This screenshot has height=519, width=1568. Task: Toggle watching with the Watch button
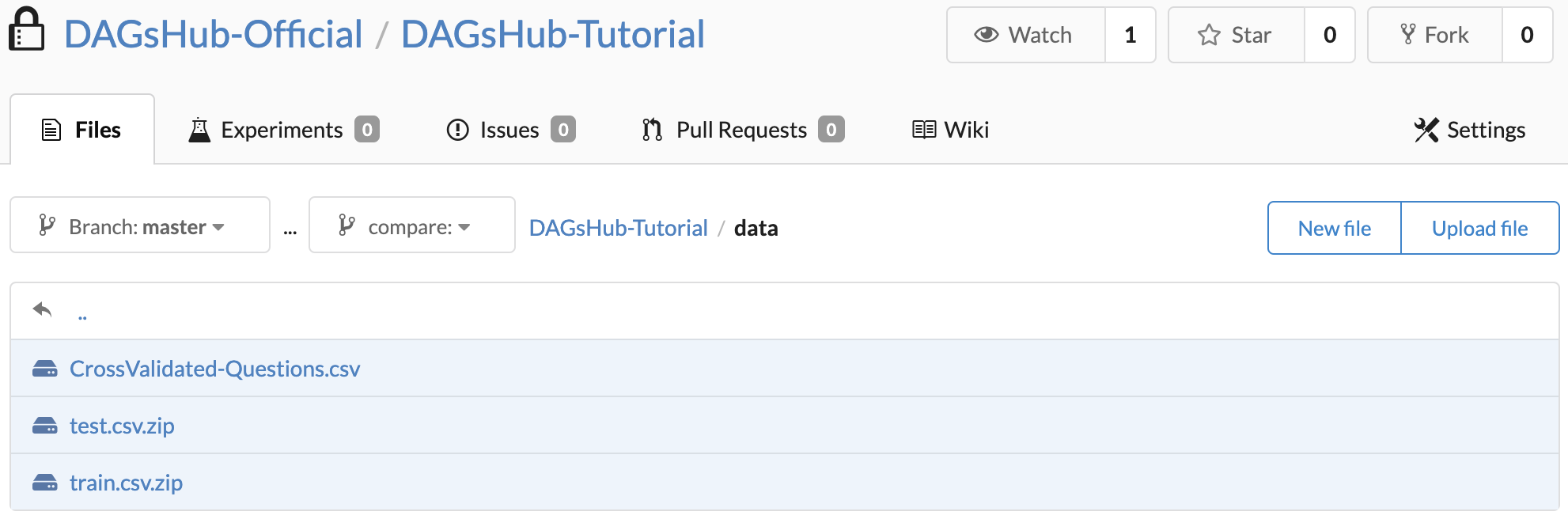1026,34
